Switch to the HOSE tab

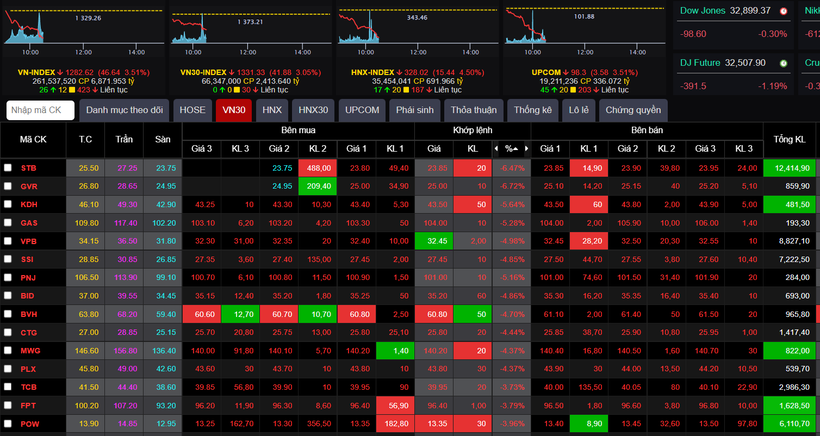(x=192, y=110)
